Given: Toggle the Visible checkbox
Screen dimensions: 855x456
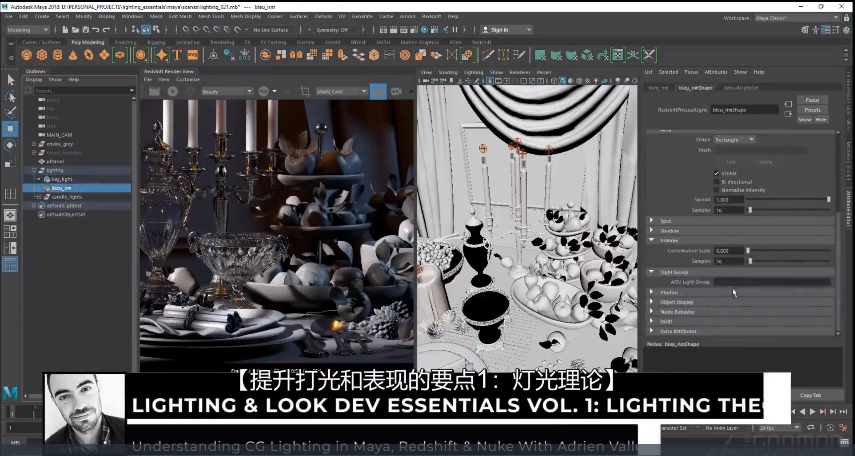Looking at the screenshot, I should pyautogui.click(x=716, y=173).
